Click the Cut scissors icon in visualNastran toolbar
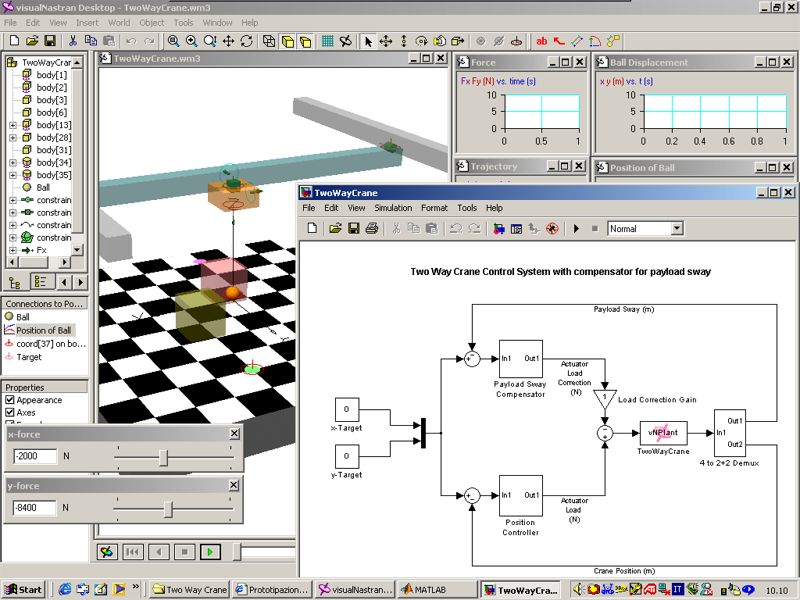The image size is (800, 600). (x=72, y=41)
